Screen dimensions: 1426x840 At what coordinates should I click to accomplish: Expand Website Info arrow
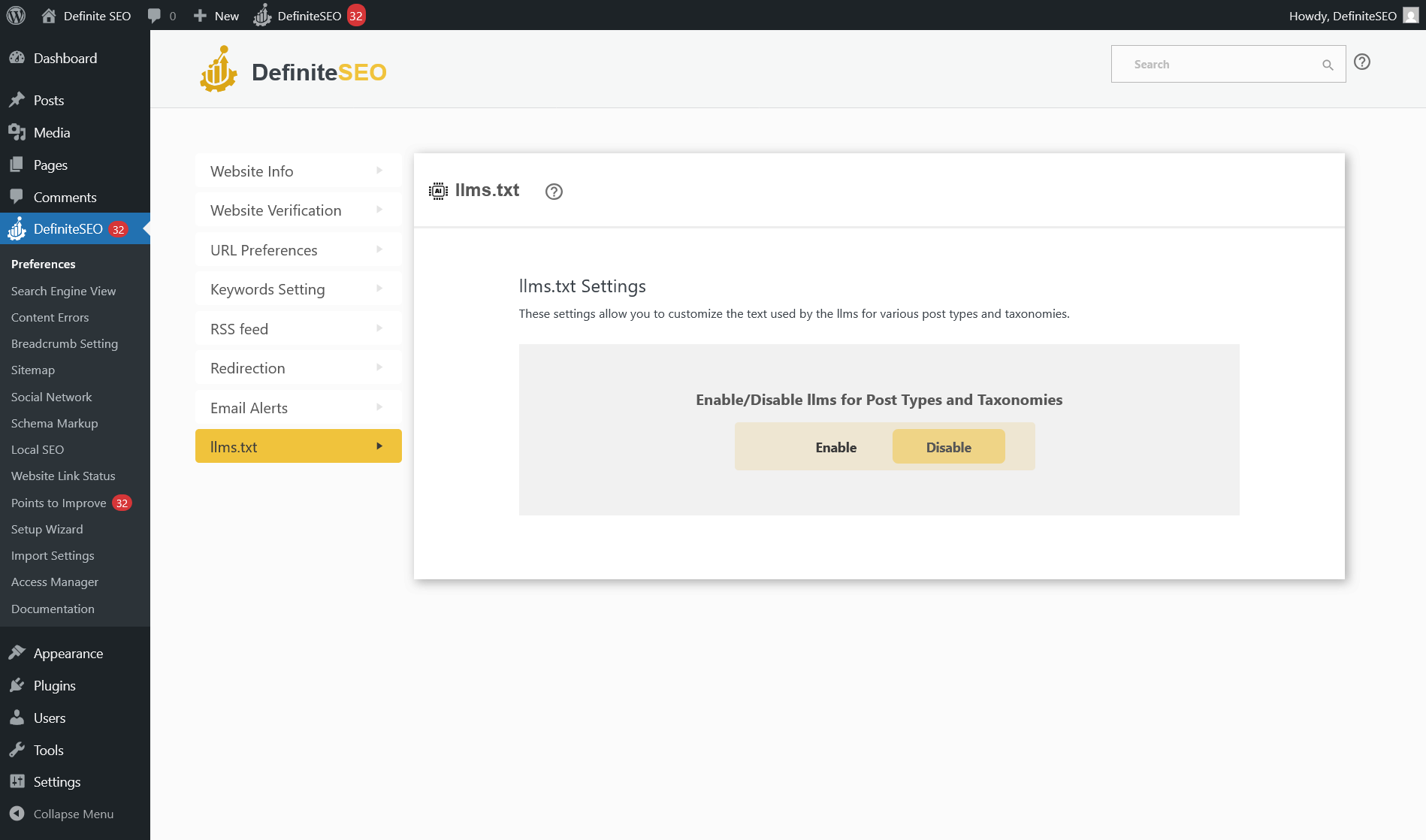point(379,171)
